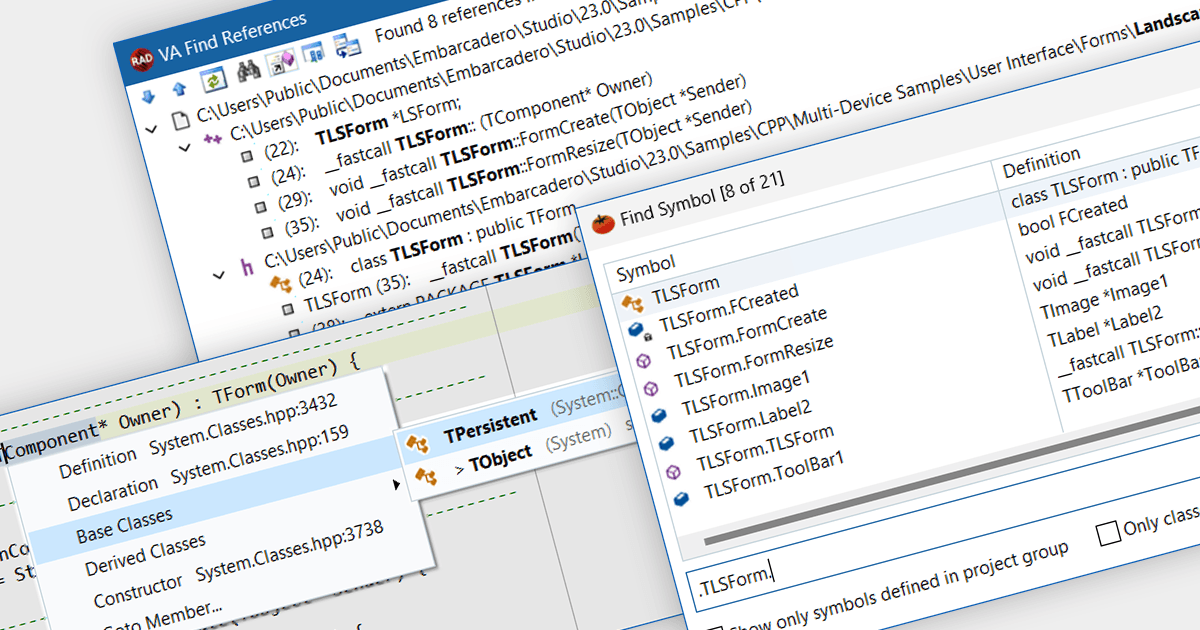Screen dimensions: 1200x630
Task: Collapse the cpp file node chevron
Action: coord(185,146)
